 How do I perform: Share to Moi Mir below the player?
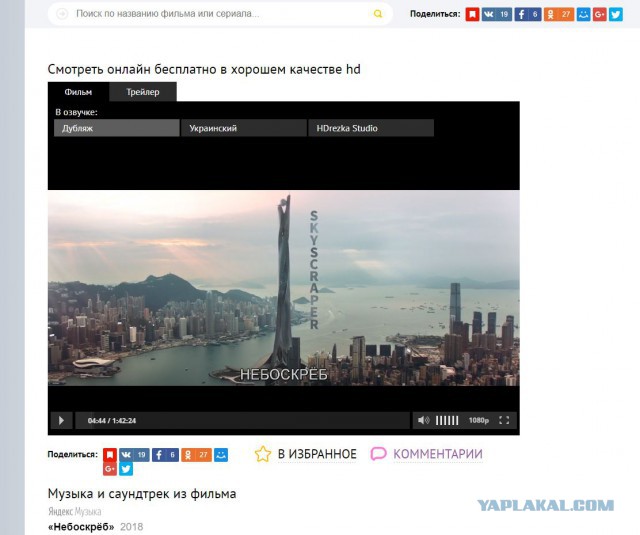pos(221,455)
